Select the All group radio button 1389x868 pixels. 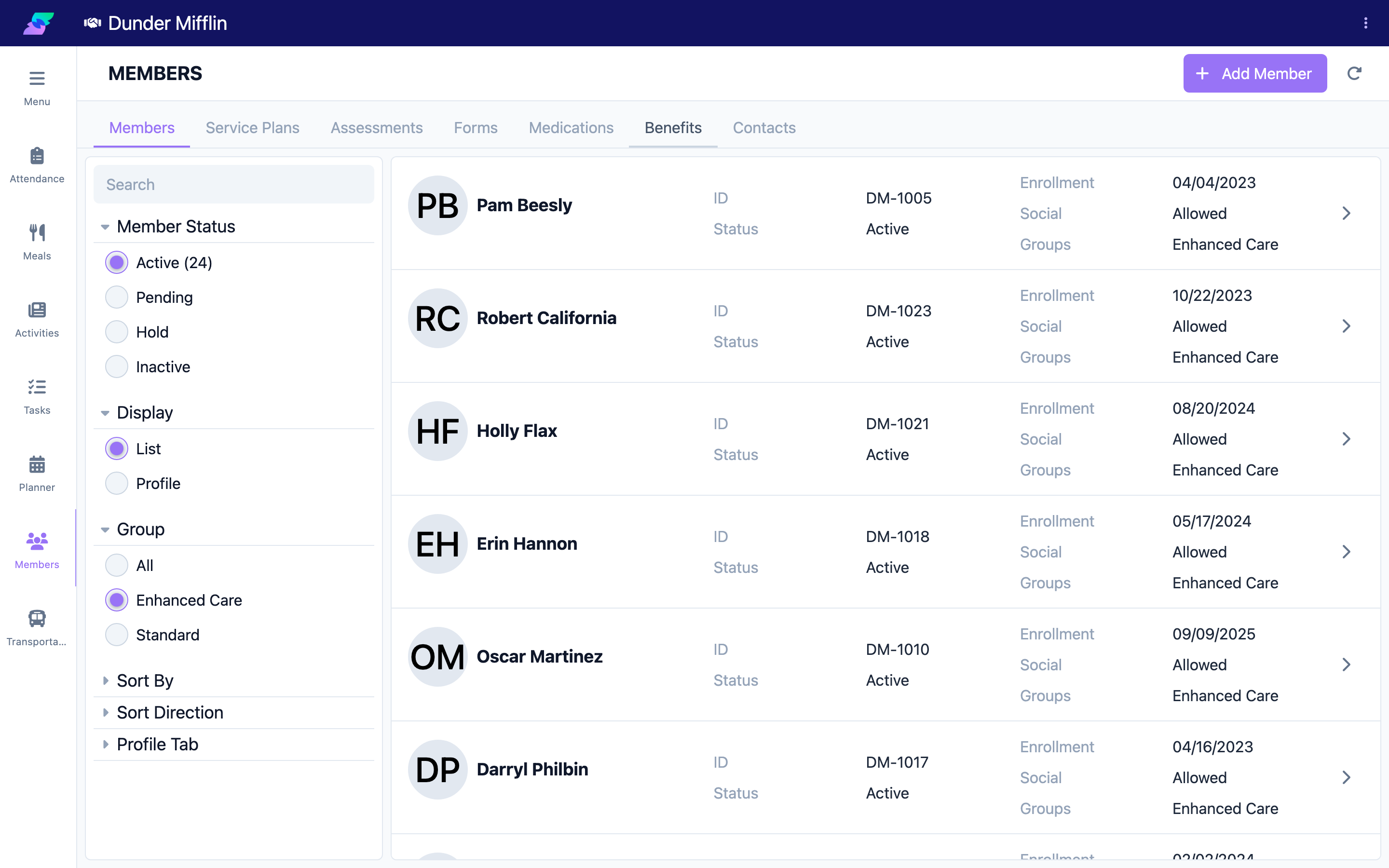(117, 566)
